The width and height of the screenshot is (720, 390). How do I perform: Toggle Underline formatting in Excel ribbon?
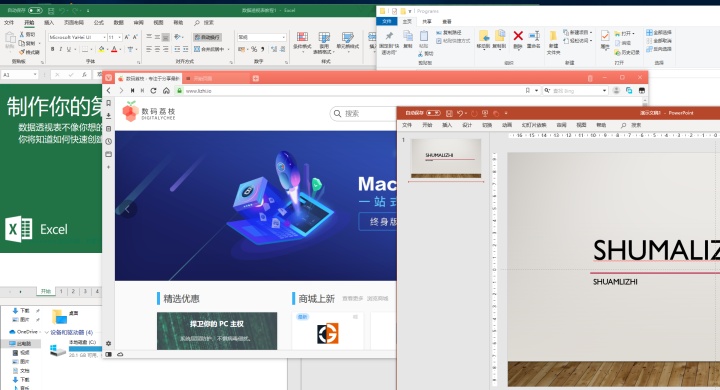[69, 49]
